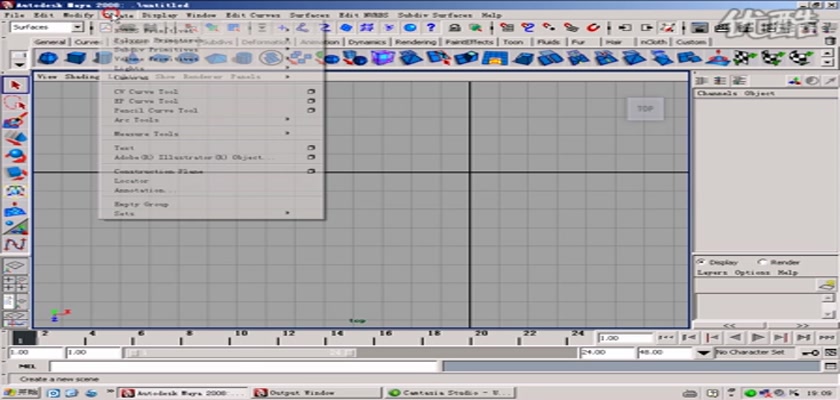Toggle construction history icon on status line
This screenshot has height=400, width=840.
[x=668, y=27]
